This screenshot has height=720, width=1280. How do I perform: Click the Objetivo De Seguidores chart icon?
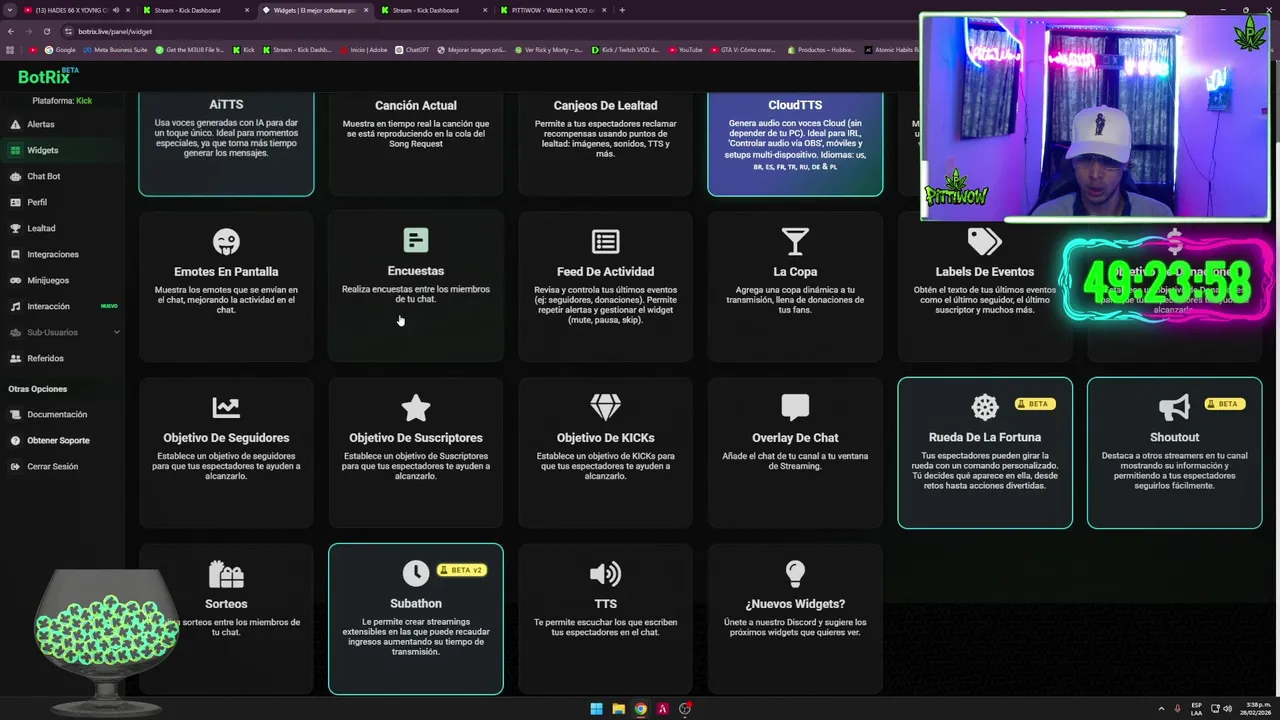[x=226, y=407]
